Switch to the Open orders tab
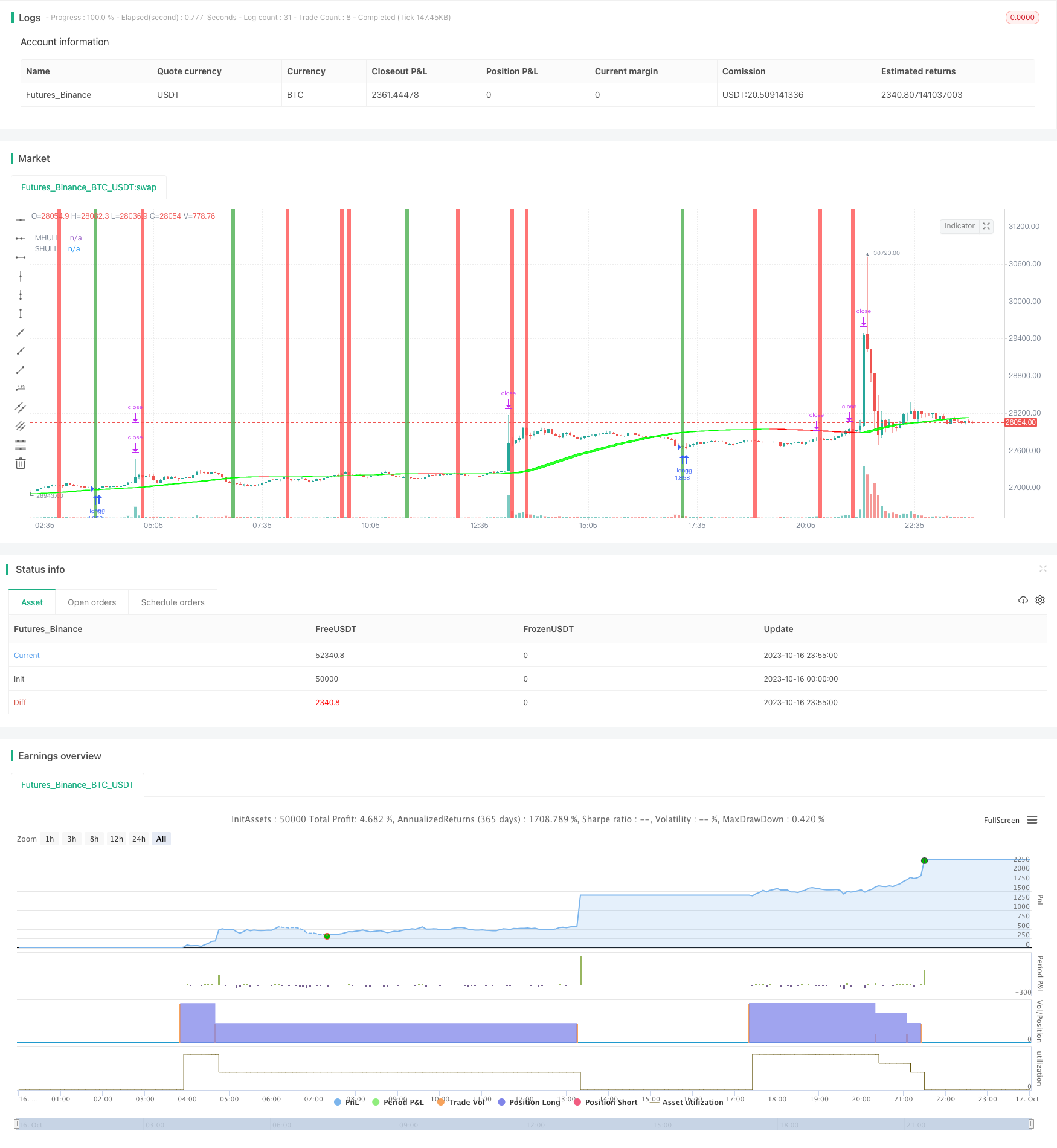This screenshot has height=1148, width=1057. pyautogui.click(x=92, y=602)
